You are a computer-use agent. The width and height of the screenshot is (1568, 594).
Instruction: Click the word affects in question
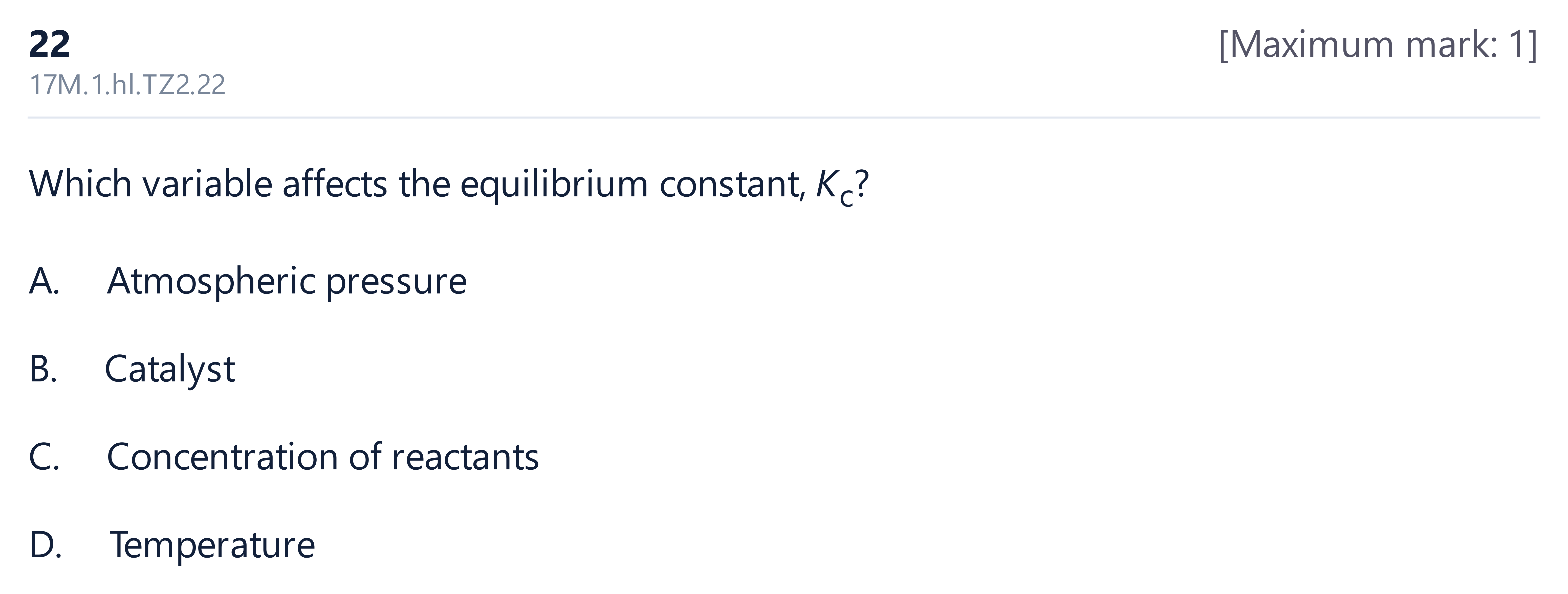point(335,183)
